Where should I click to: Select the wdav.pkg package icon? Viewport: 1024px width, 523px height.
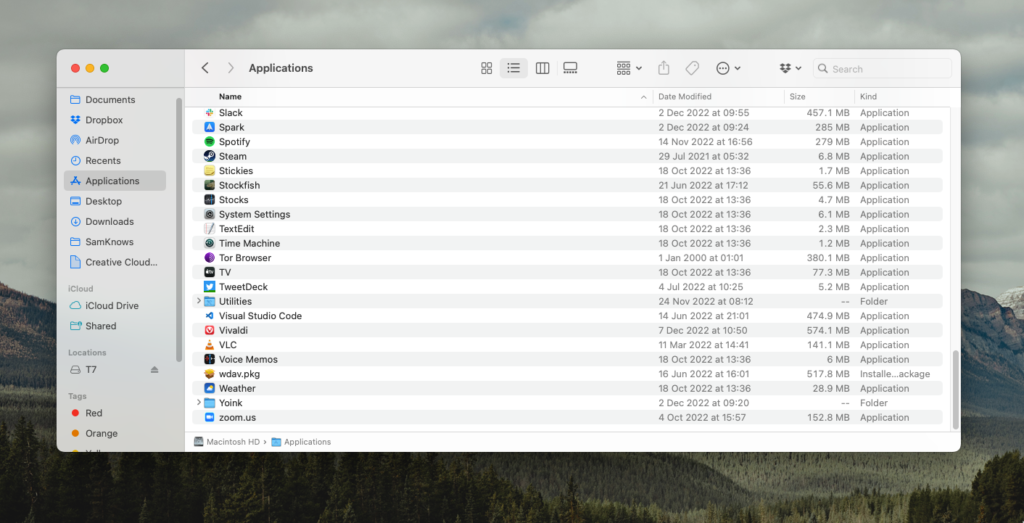(209, 374)
